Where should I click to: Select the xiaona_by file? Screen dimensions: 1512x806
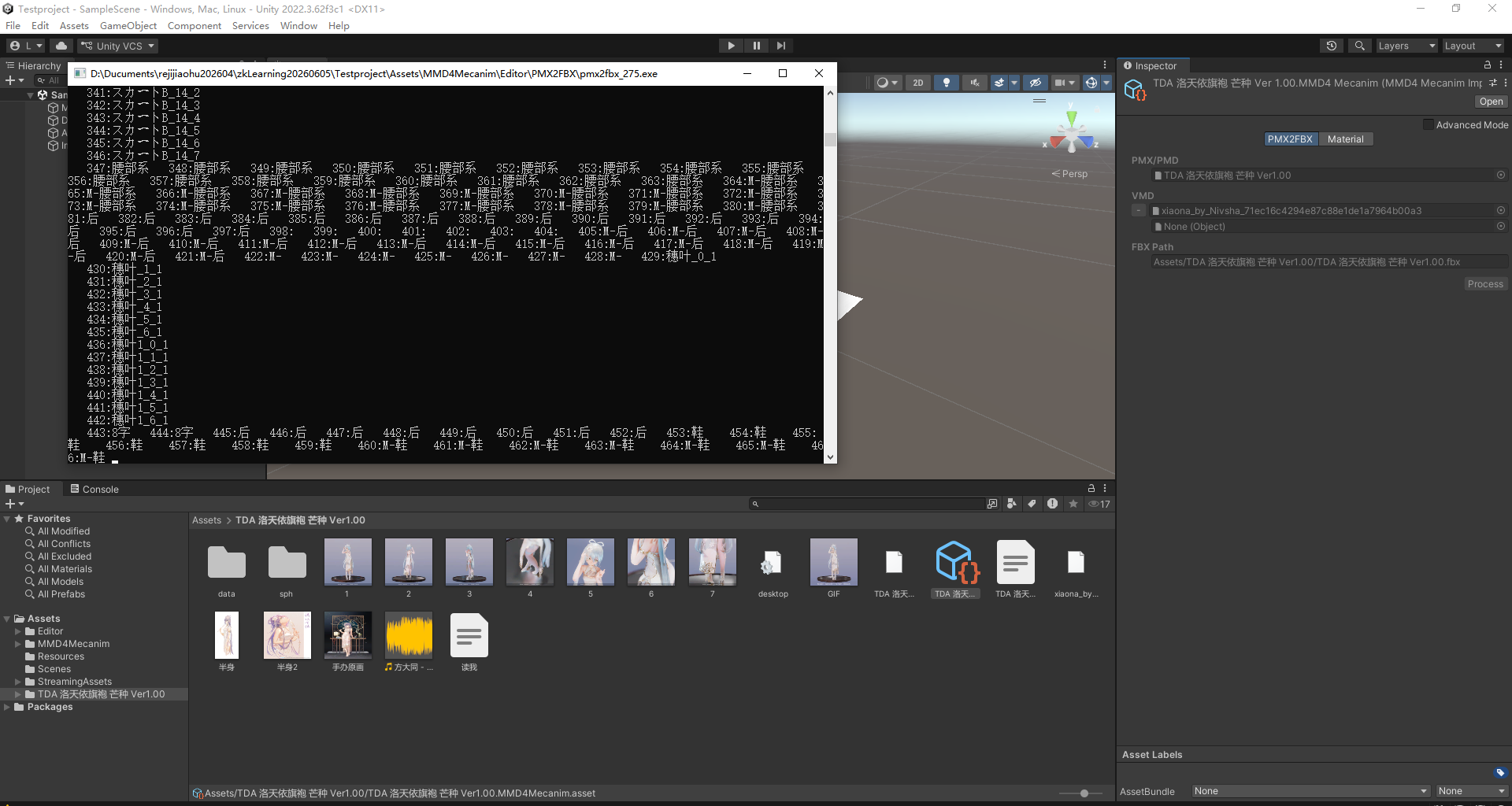[x=1076, y=562]
